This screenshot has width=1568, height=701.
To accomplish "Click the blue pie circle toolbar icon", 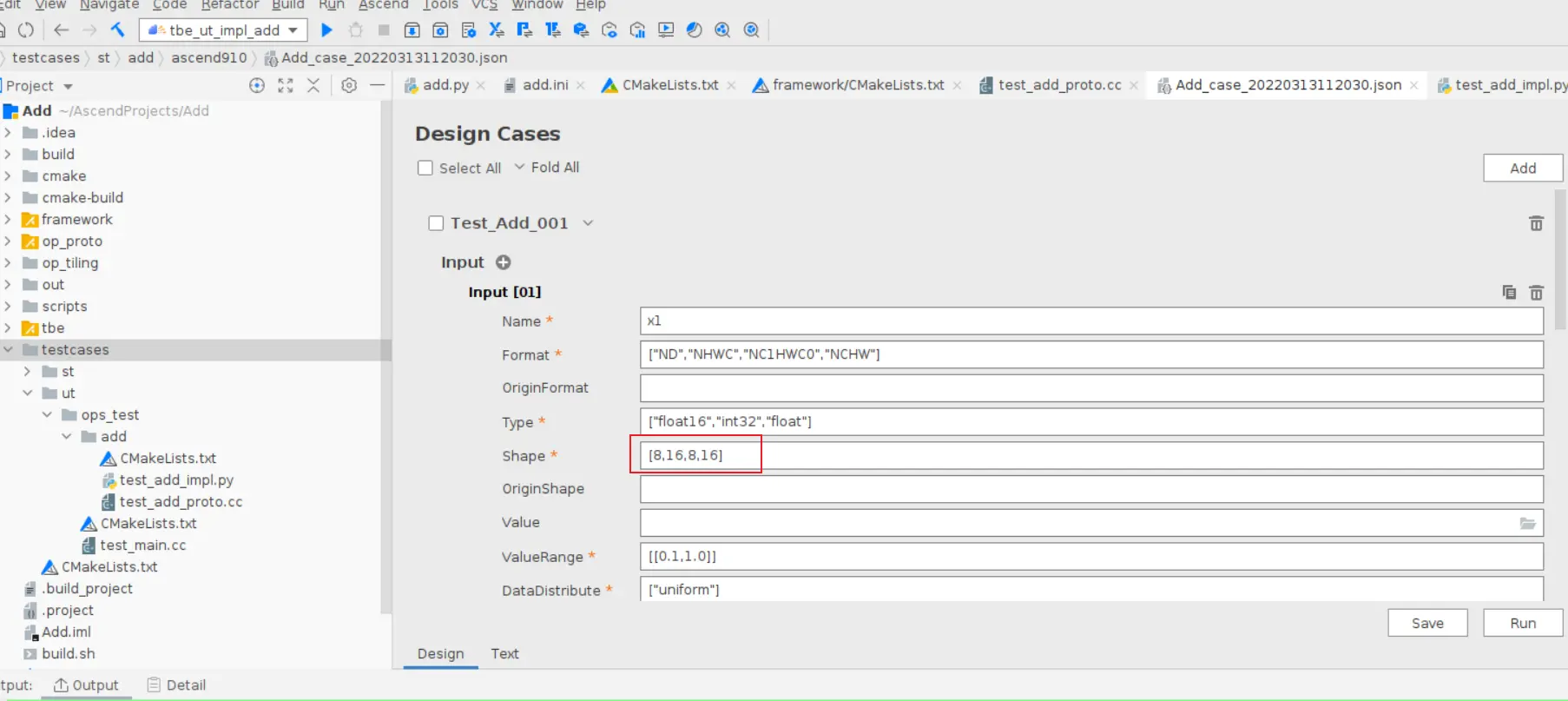I will pyautogui.click(x=694, y=30).
